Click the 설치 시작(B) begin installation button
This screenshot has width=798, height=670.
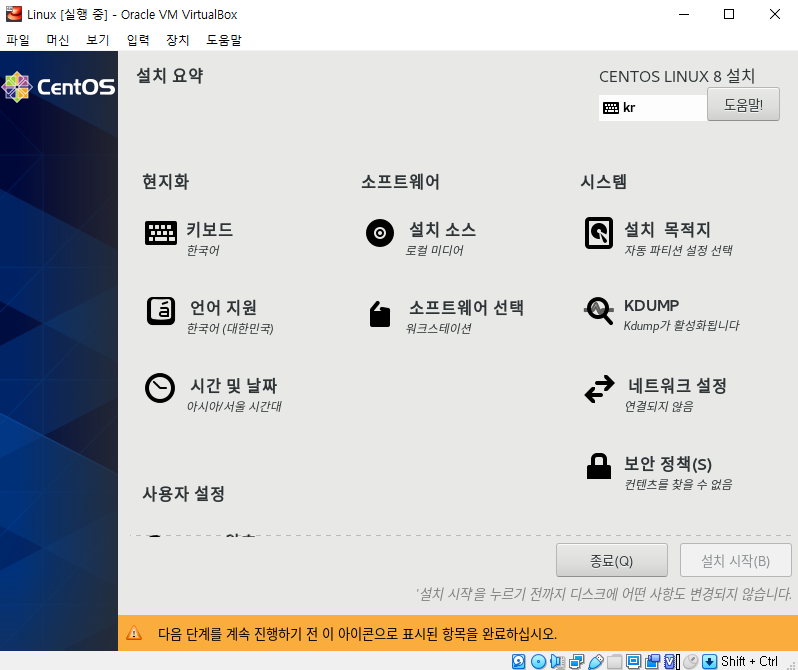click(x=735, y=560)
